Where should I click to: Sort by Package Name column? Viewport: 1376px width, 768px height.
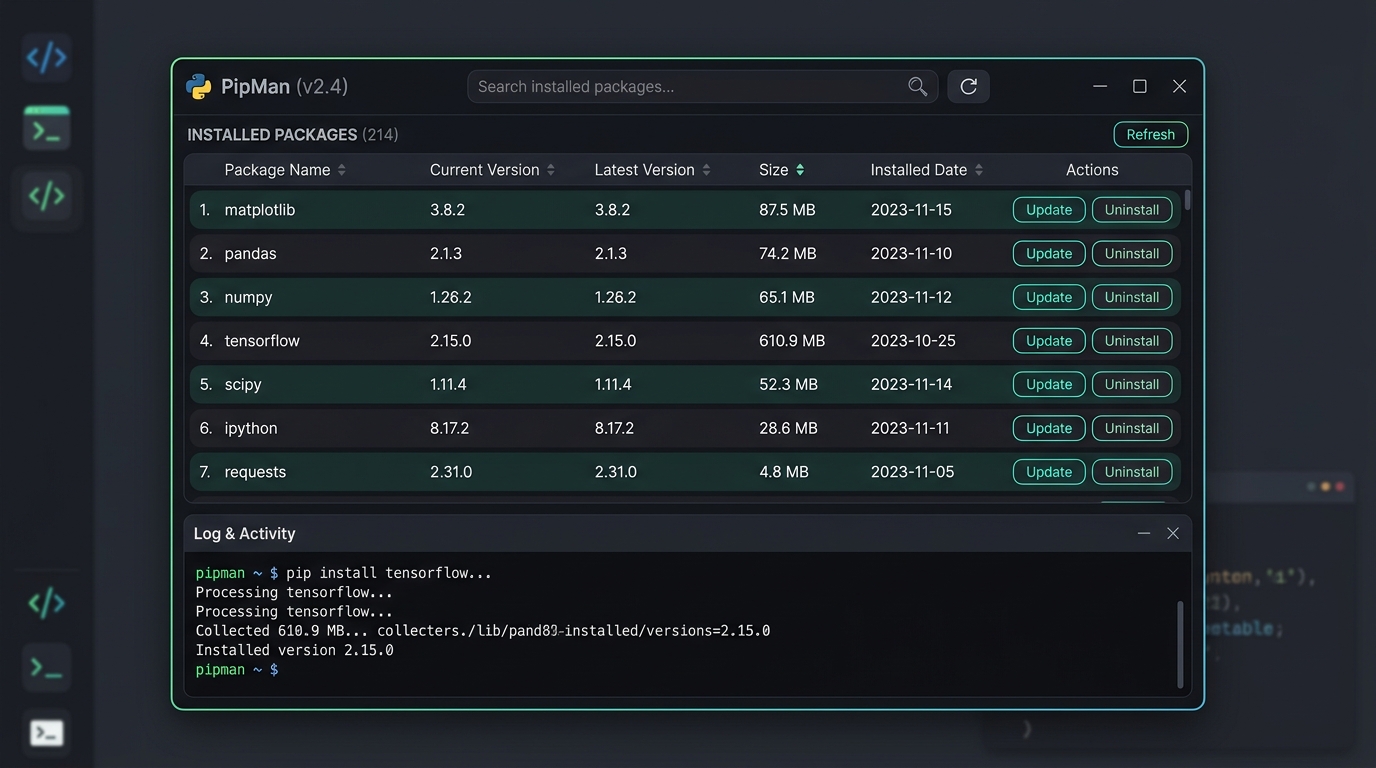pyautogui.click(x=285, y=170)
